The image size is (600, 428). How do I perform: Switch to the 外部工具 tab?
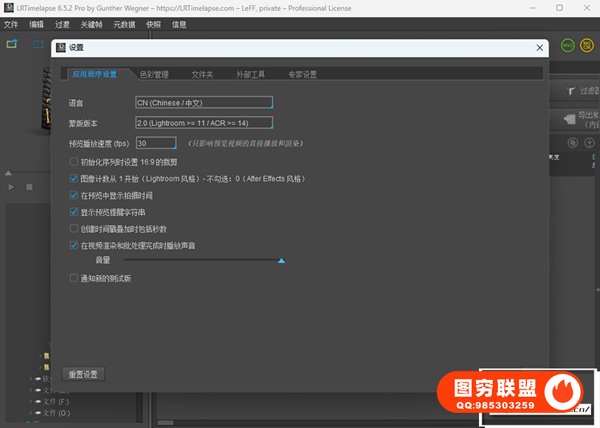(251, 74)
